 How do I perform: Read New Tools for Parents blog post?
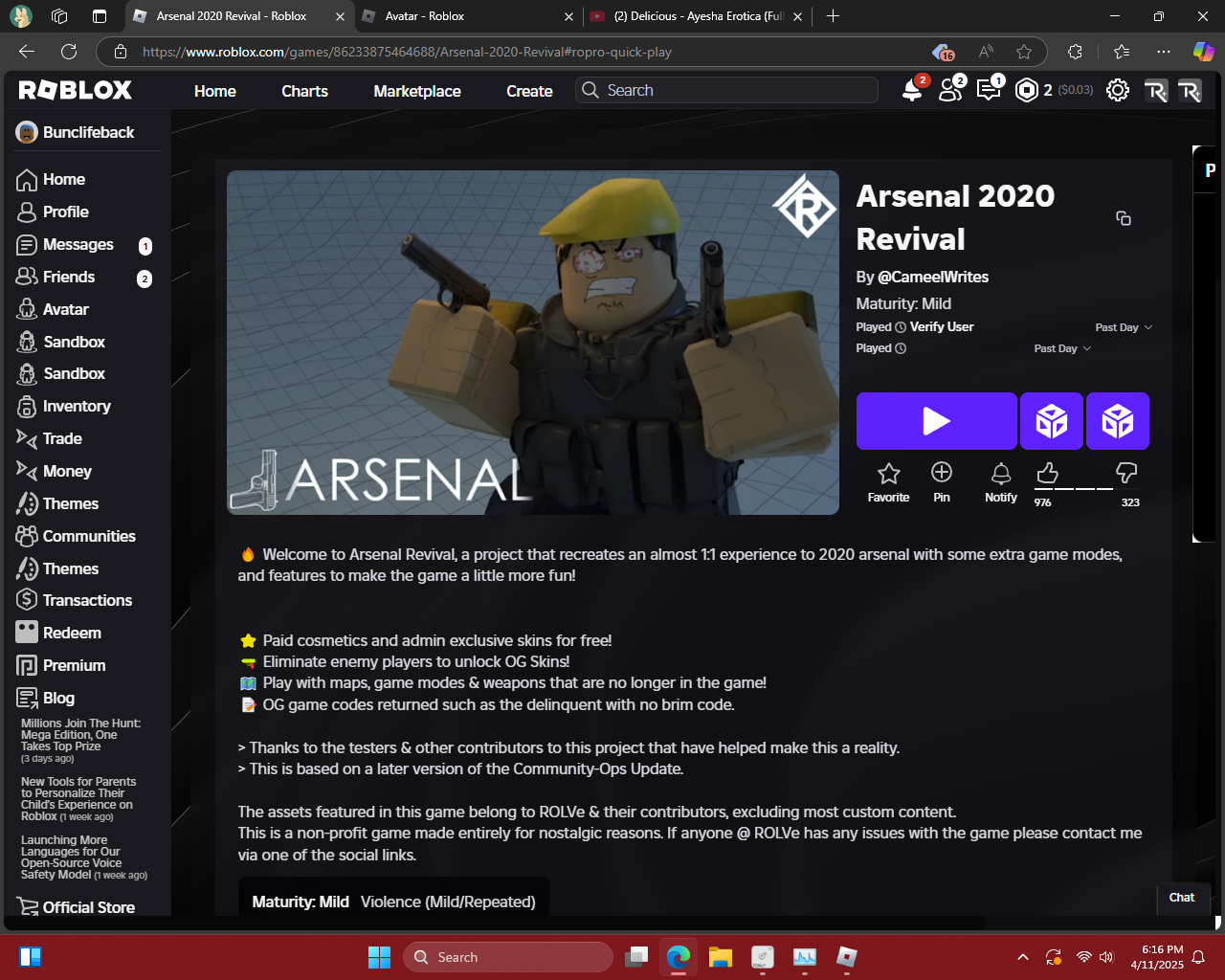click(78, 799)
